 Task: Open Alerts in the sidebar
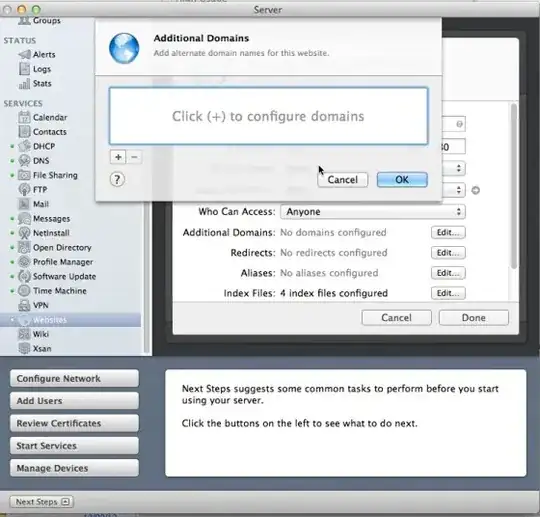pos(37,54)
